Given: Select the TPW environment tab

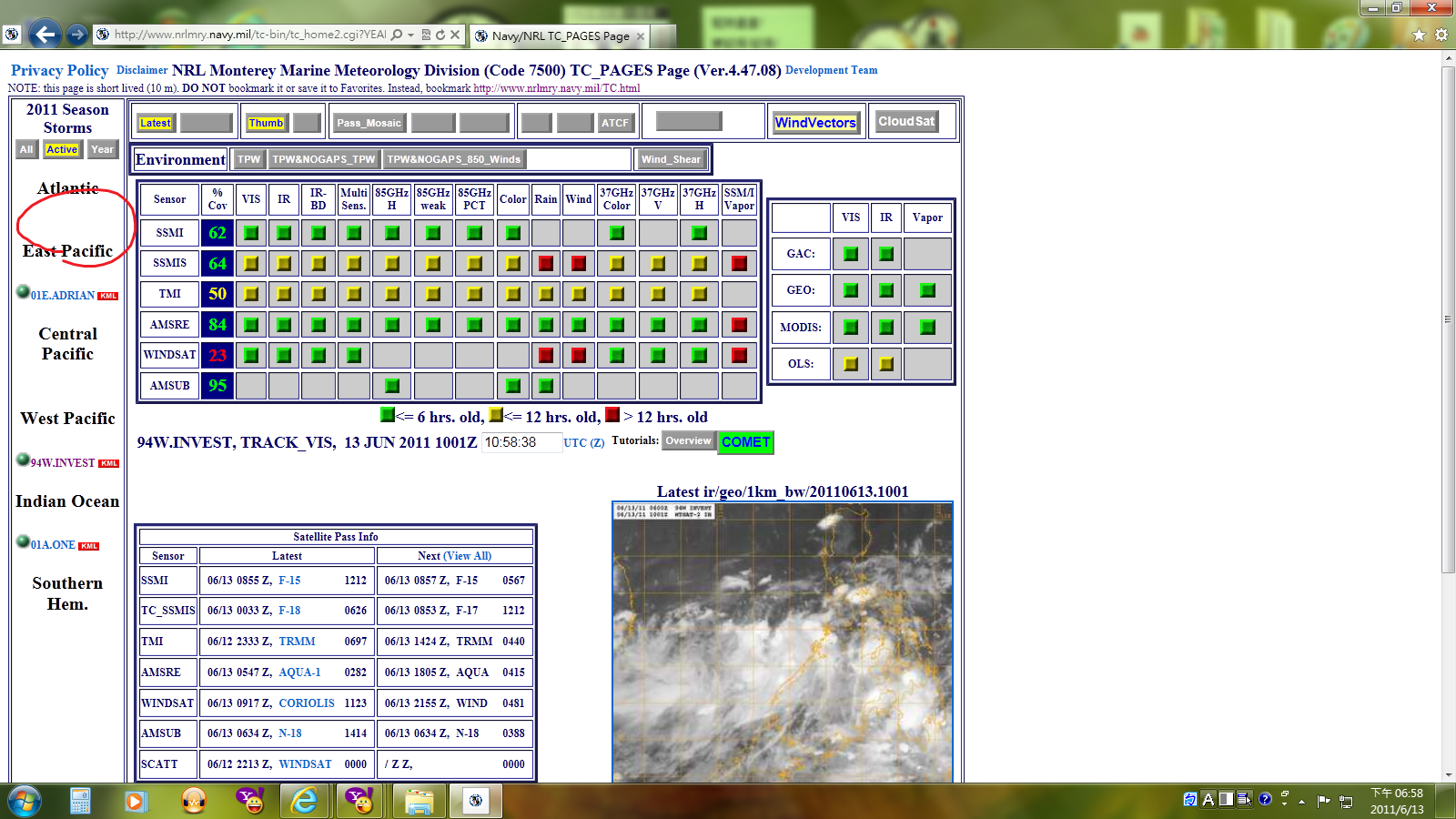Looking at the screenshot, I should click(248, 159).
